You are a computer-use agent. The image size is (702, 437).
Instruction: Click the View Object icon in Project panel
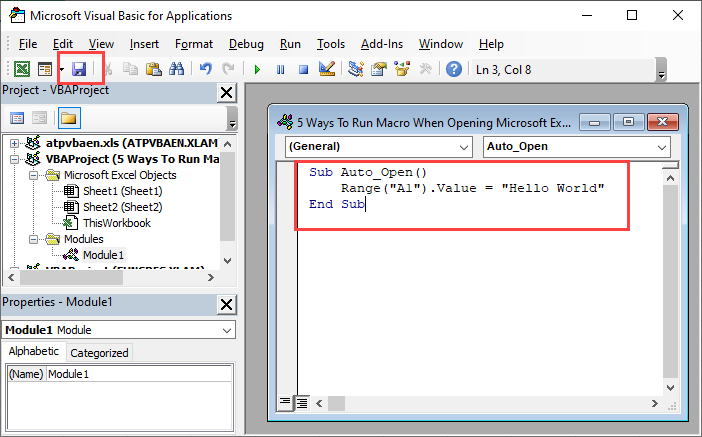tap(39, 118)
